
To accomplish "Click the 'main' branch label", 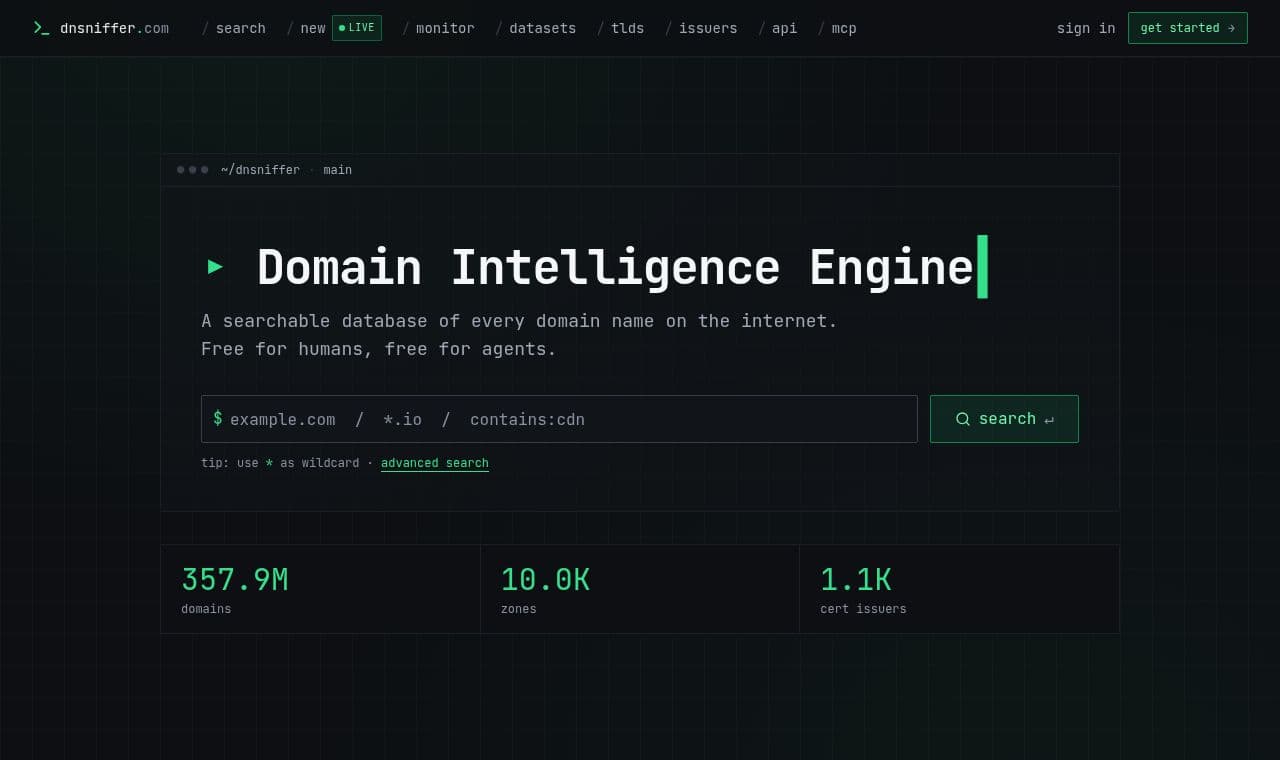I will (x=338, y=170).
